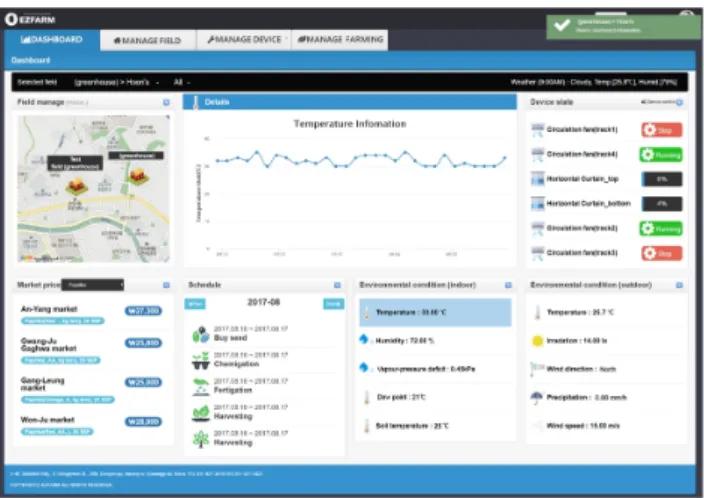The height and width of the screenshot is (498, 704).
Task: Expand the greenhouse field selector dropdown
Action: click(x=116, y=82)
